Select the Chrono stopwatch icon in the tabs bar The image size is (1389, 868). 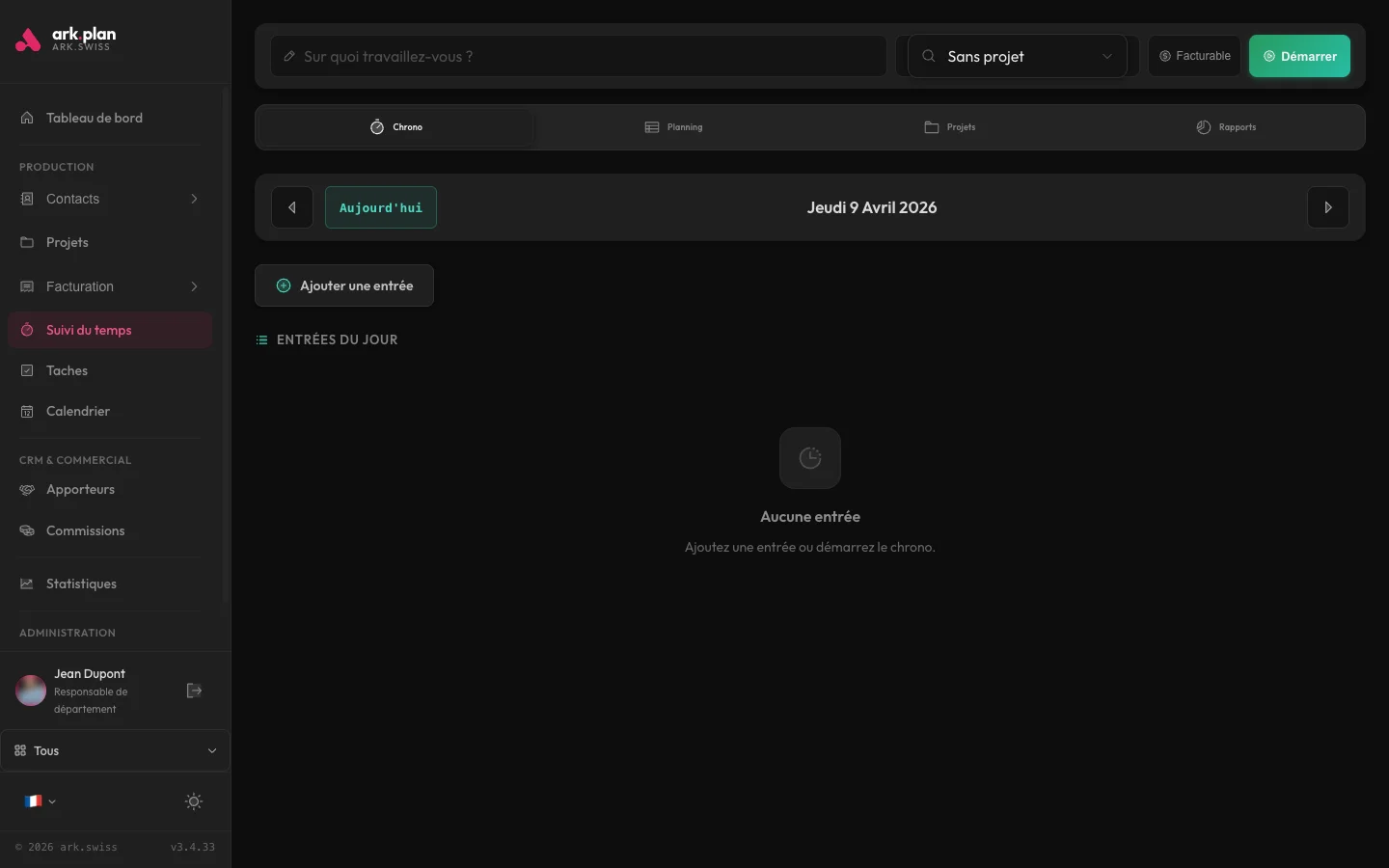[377, 126]
